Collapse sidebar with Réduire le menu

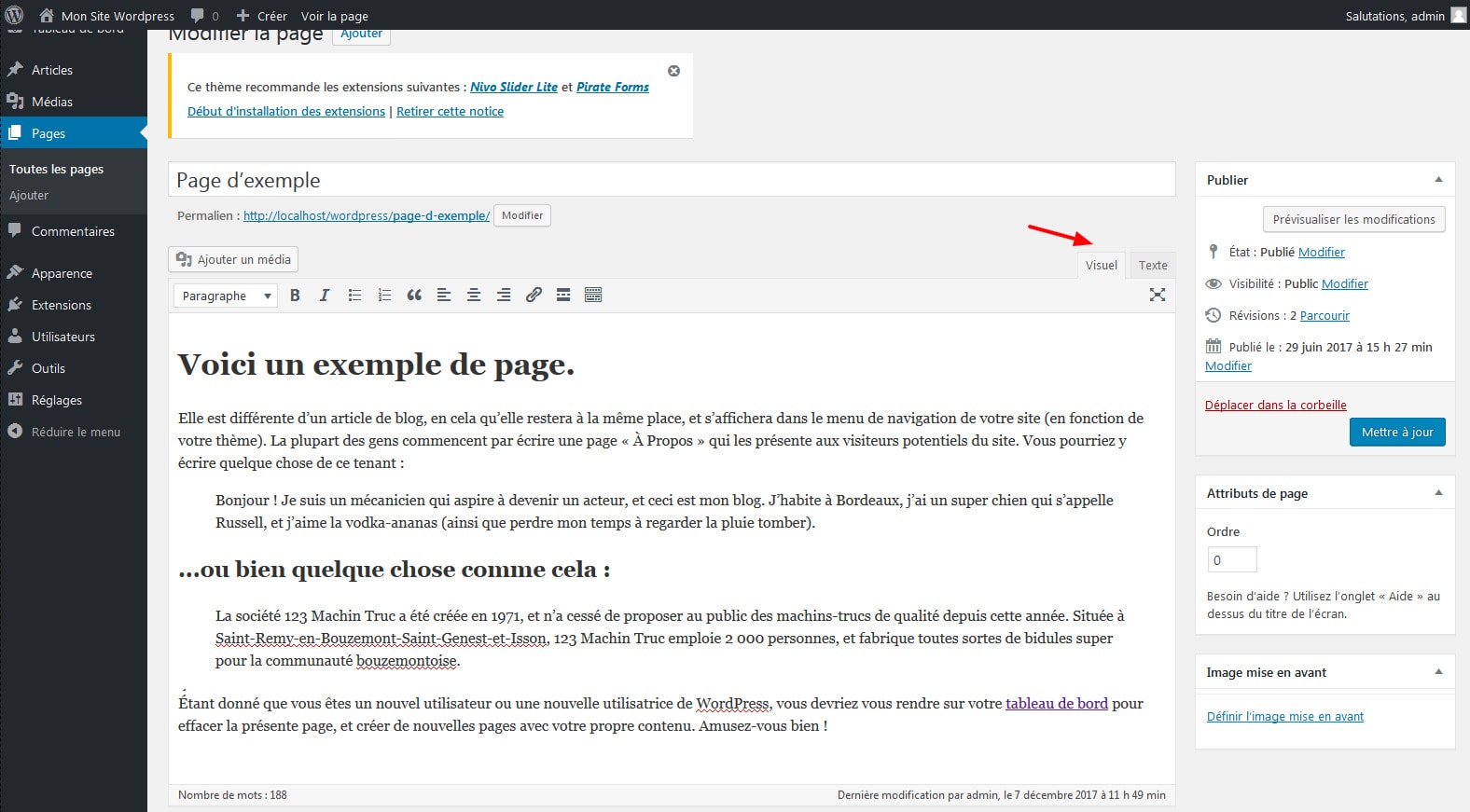click(x=74, y=432)
